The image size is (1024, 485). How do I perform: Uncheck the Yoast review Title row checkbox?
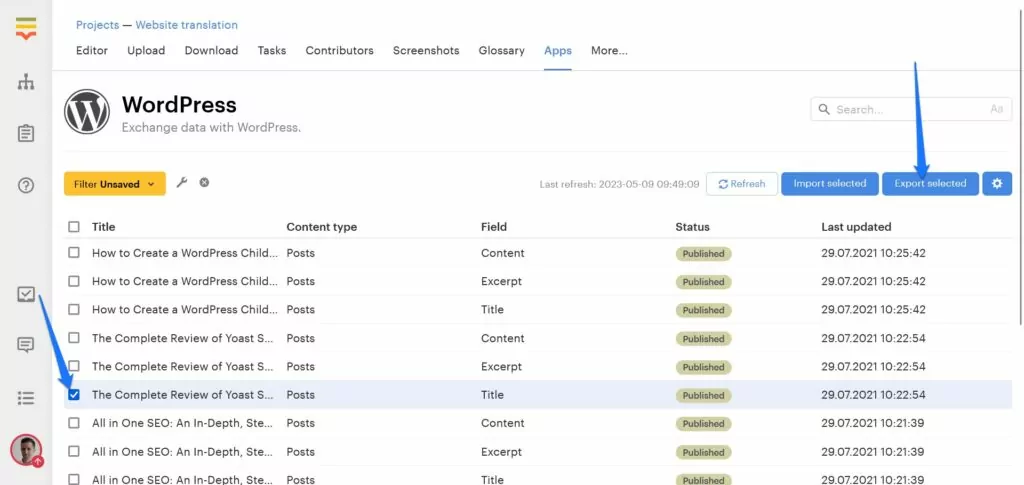coord(74,394)
